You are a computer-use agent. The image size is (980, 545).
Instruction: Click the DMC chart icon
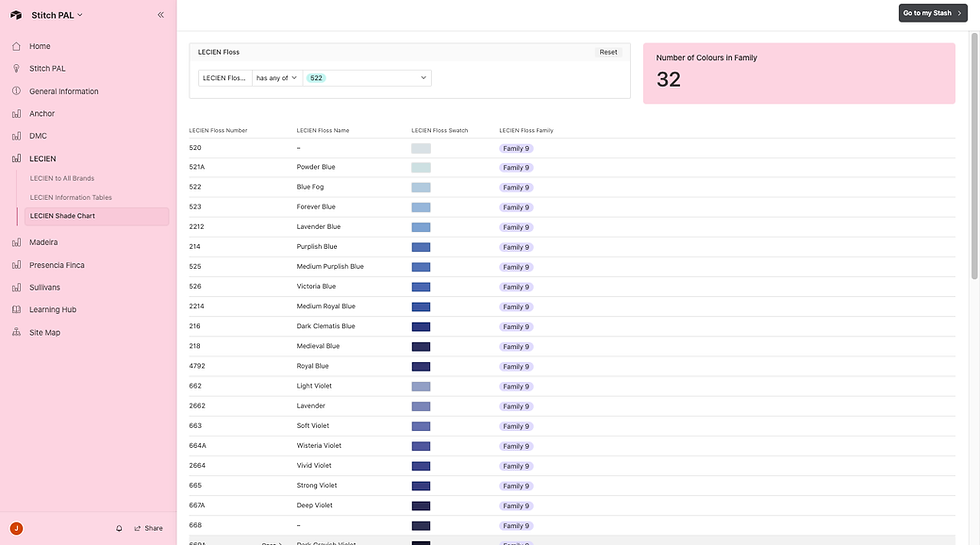[16, 136]
